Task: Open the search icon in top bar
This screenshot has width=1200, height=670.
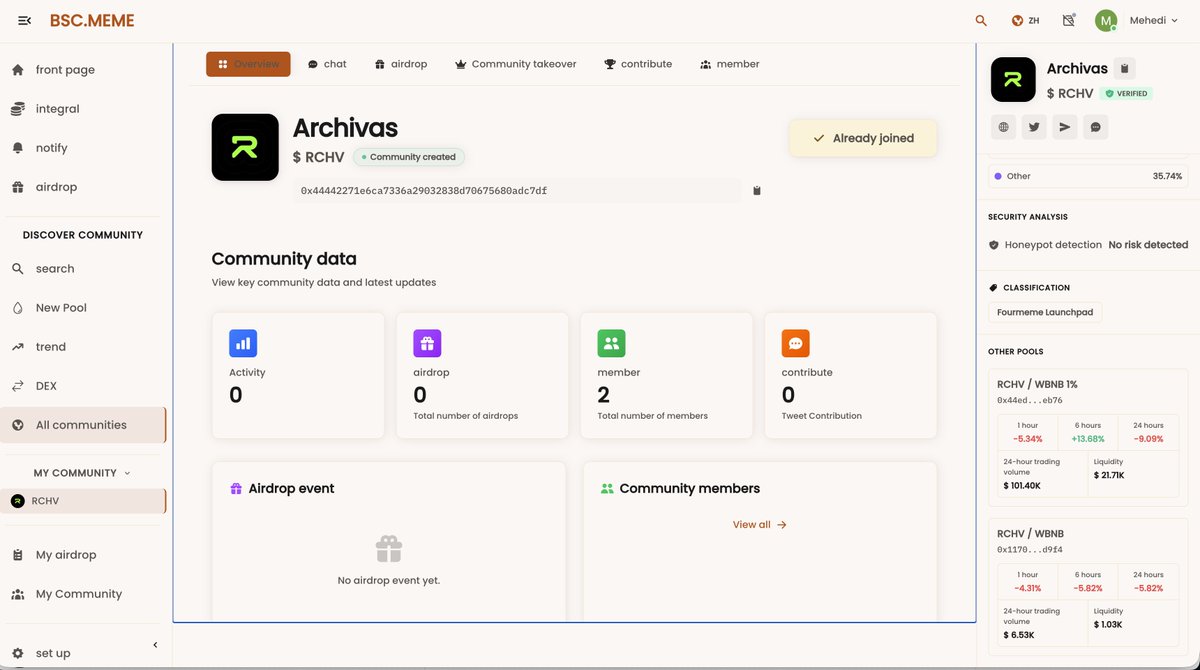Action: [x=981, y=21]
